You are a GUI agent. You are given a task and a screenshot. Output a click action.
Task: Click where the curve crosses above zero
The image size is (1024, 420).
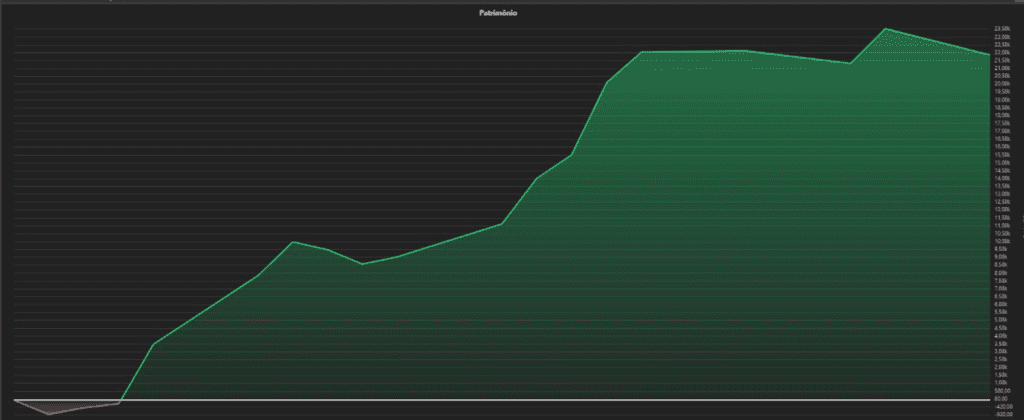point(122,401)
